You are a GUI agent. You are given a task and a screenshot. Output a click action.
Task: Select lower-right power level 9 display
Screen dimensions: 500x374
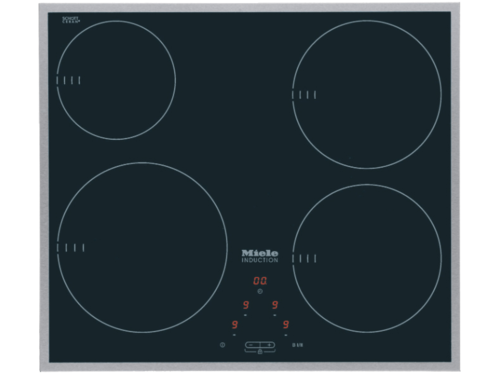coord(286,324)
